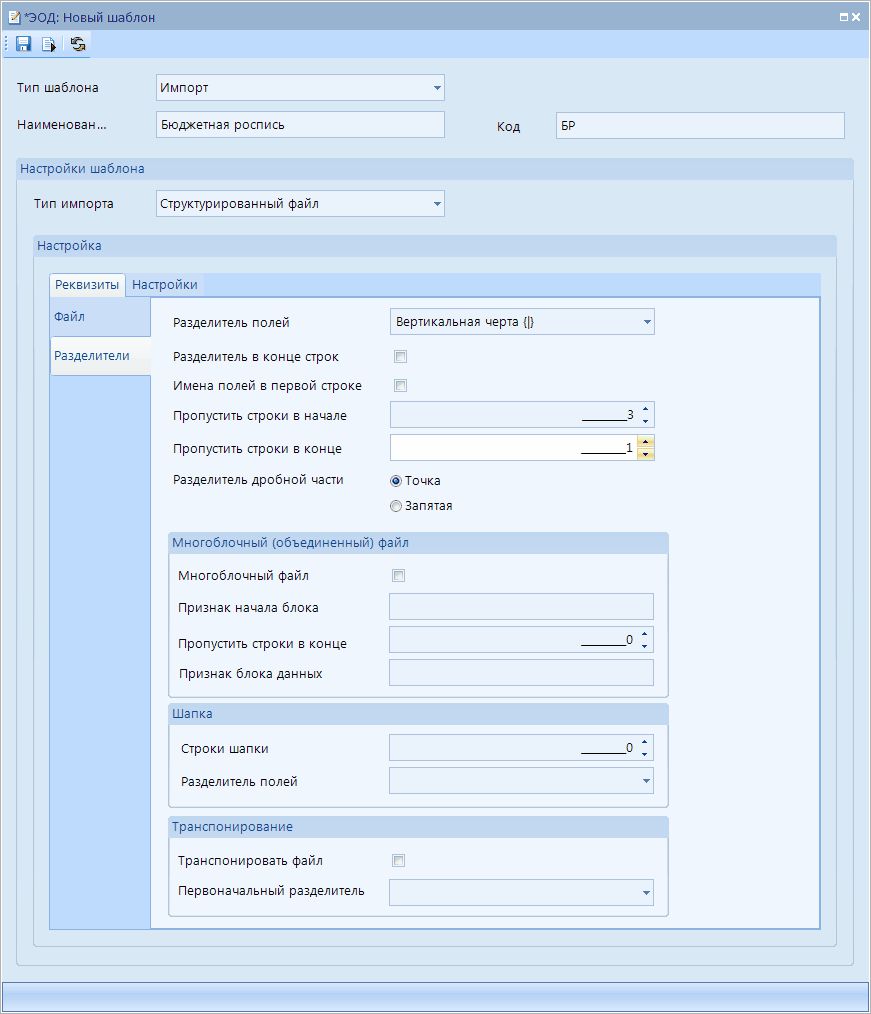Viewport: 871px width, 1014px height.
Task: Switch to the Настройки tab
Action: pos(165,285)
